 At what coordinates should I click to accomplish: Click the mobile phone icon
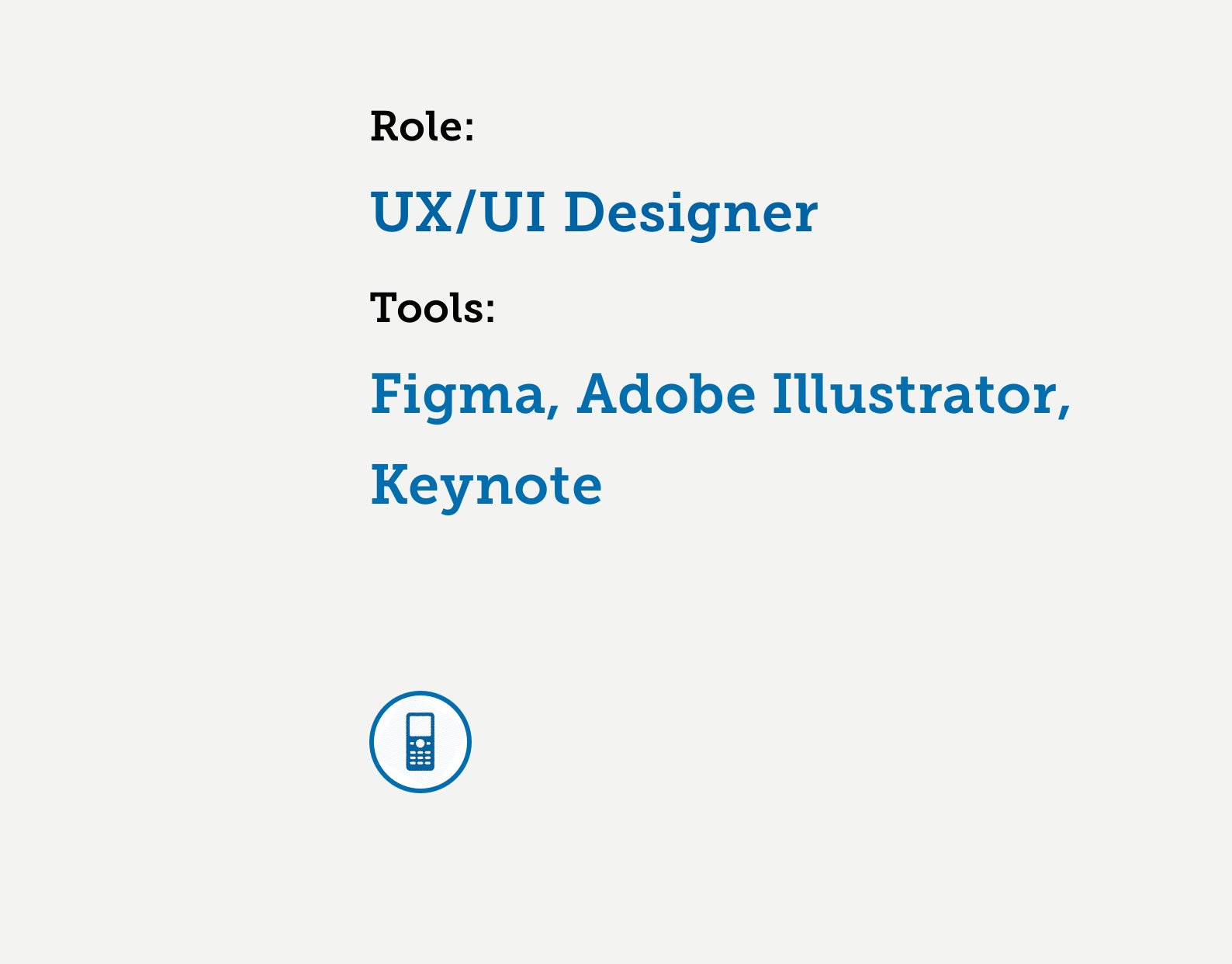pyautogui.click(x=420, y=741)
